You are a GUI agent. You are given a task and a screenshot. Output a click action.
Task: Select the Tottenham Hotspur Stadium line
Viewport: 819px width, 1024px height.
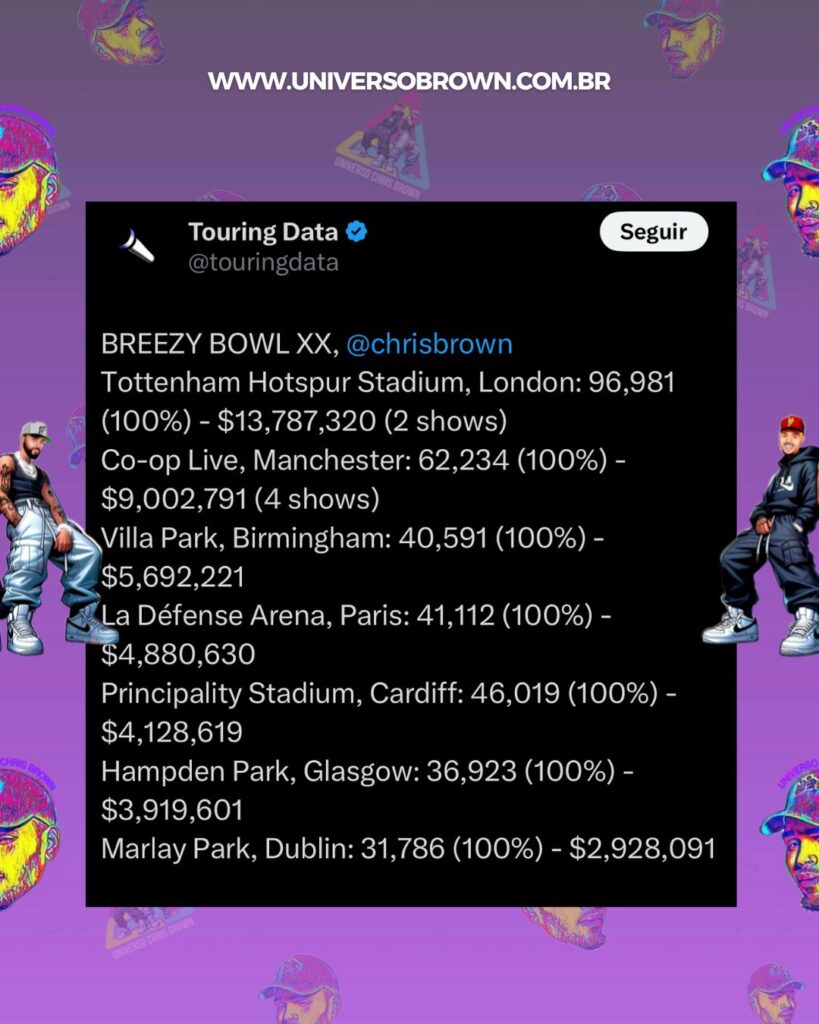388,402
